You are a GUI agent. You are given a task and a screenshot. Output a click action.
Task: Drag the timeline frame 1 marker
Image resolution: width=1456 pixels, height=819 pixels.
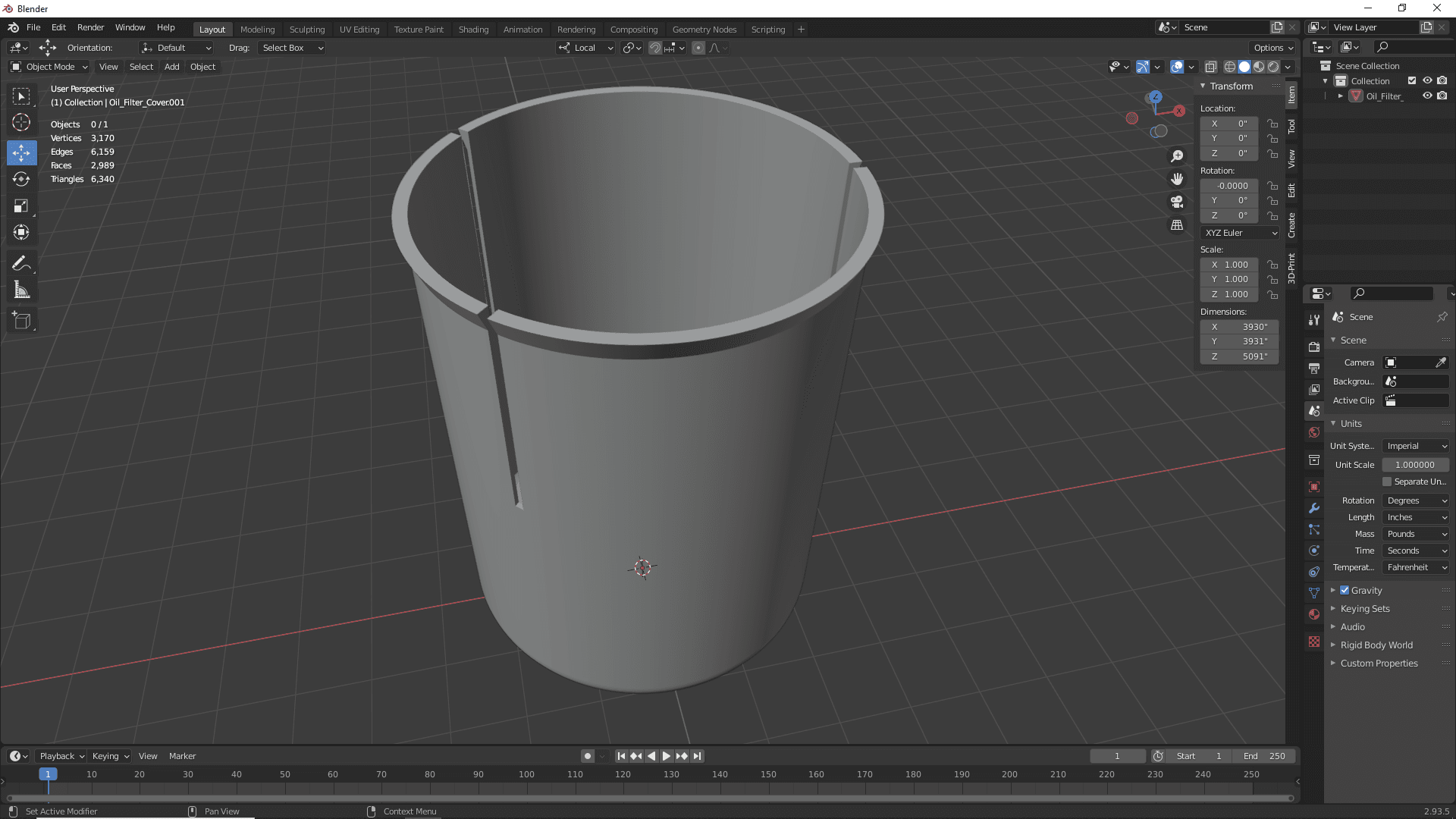tap(48, 775)
